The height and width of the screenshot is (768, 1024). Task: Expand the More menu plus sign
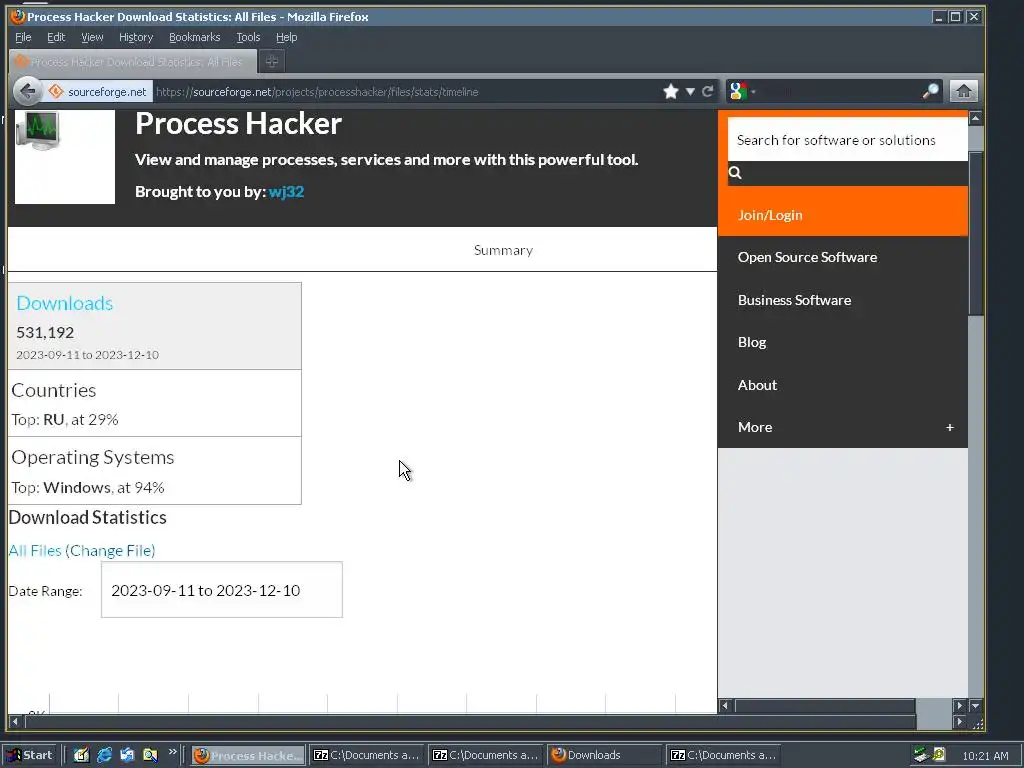point(950,427)
